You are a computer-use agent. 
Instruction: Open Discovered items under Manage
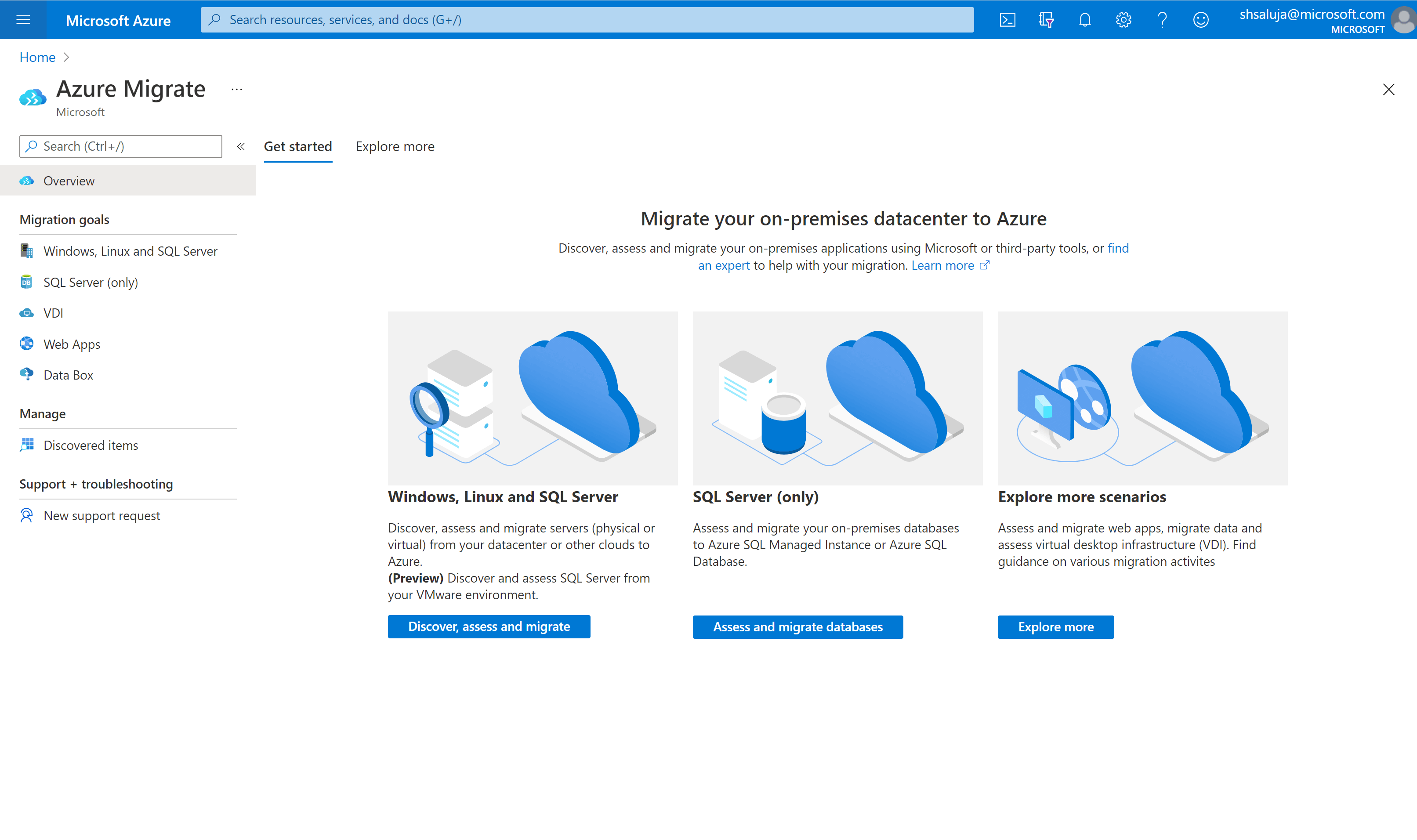point(91,445)
